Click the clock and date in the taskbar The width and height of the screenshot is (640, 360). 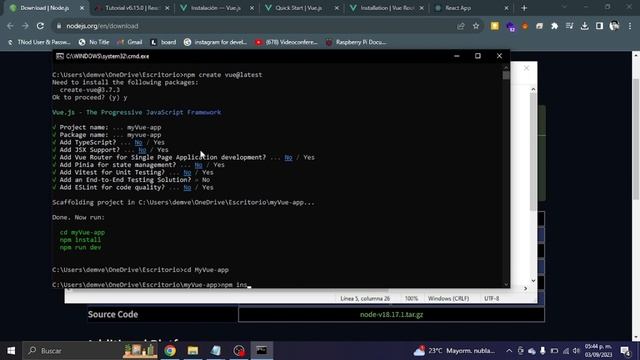598,351
